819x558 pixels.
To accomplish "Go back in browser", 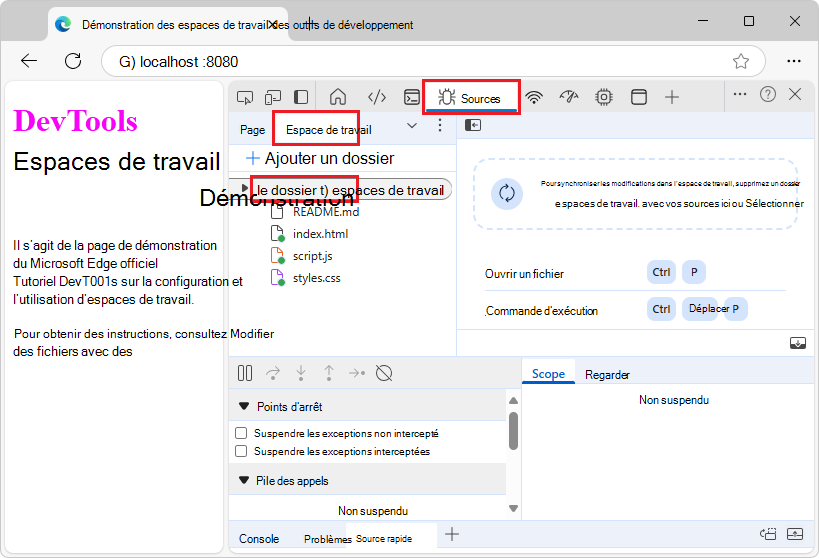I will [x=29, y=61].
